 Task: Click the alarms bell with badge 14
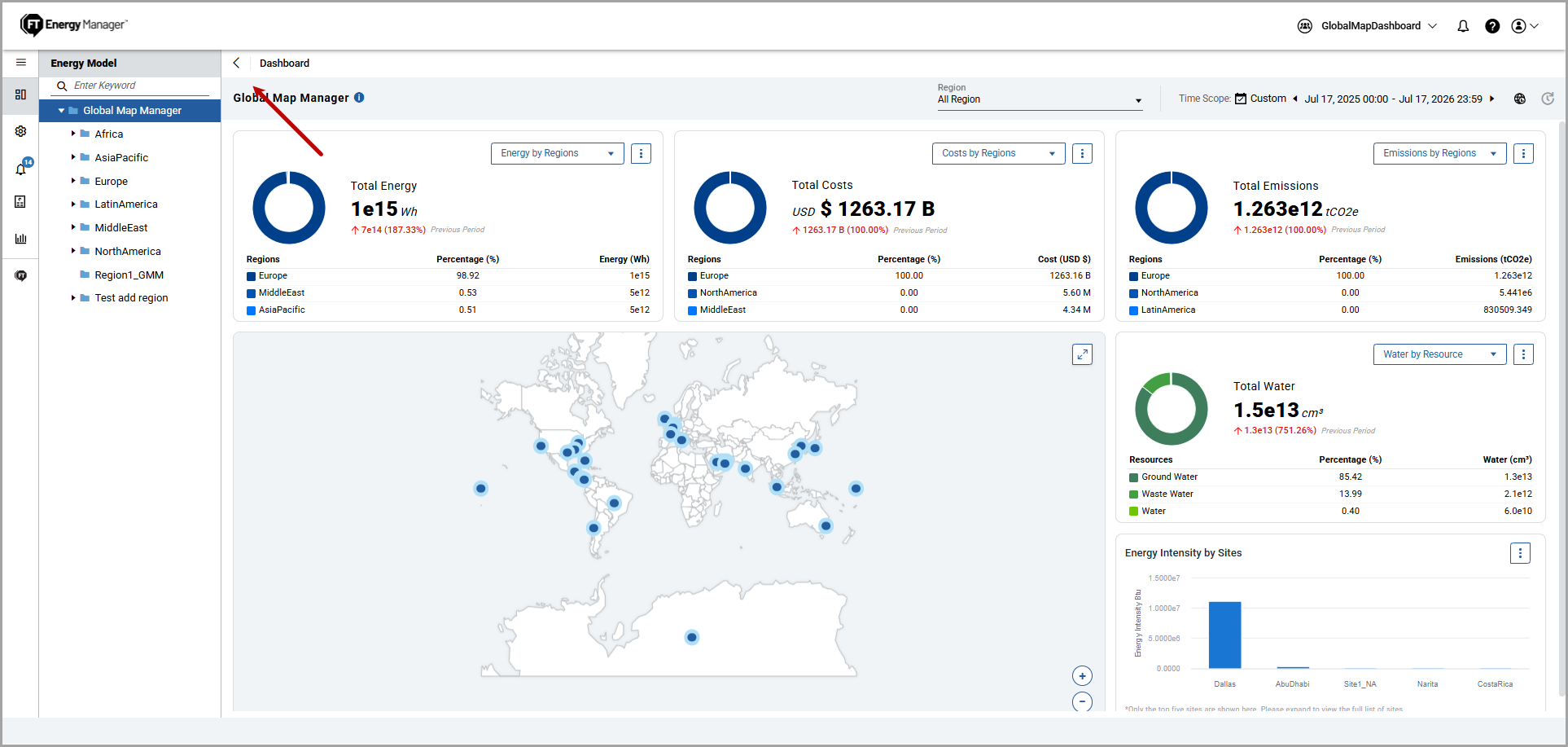click(x=21, y=169)
